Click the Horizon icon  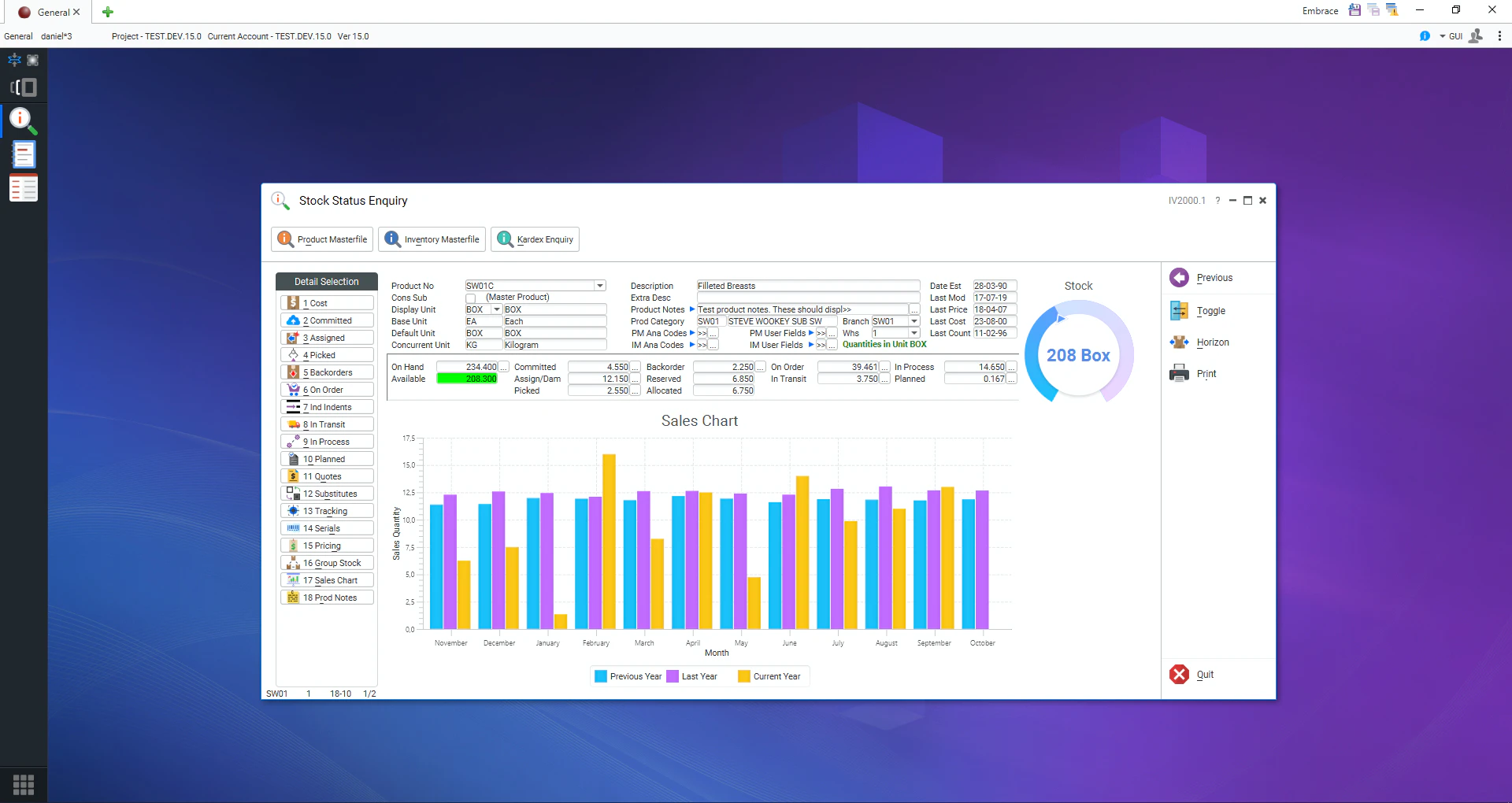click(1179, 342)
